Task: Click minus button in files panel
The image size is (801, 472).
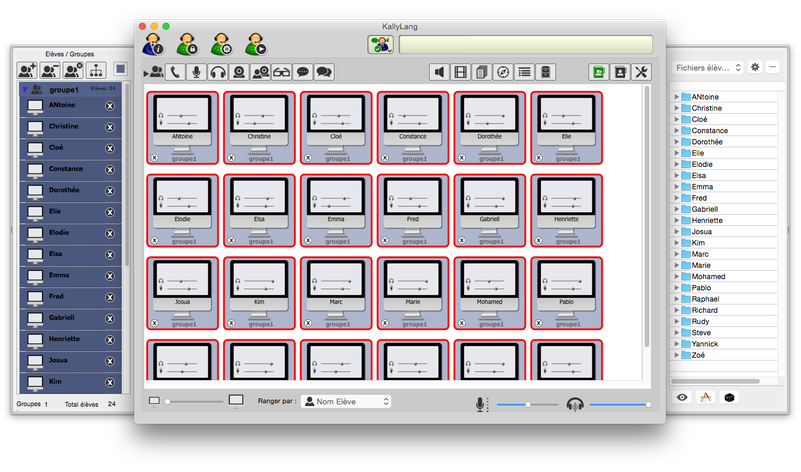Action: (773, 67)
